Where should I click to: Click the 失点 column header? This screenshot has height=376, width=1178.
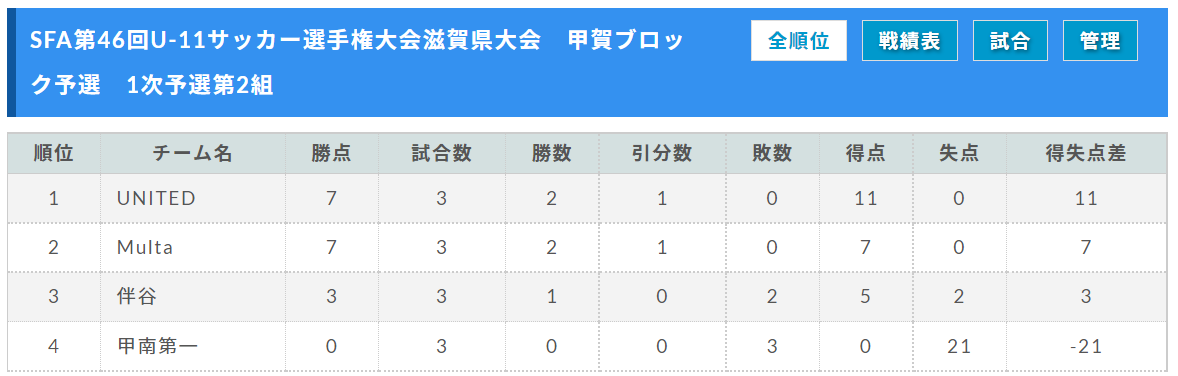(959, 154)
